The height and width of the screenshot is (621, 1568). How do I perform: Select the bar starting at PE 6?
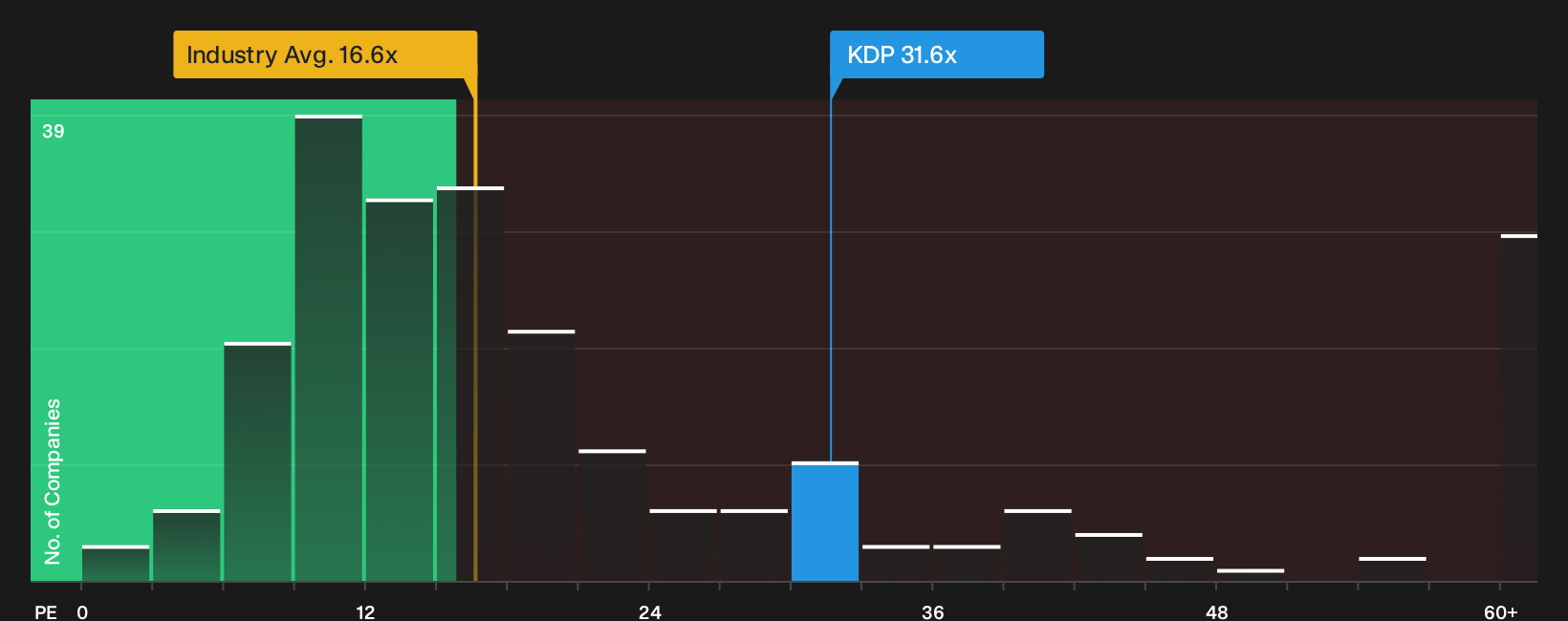click(x=257, y=461)
